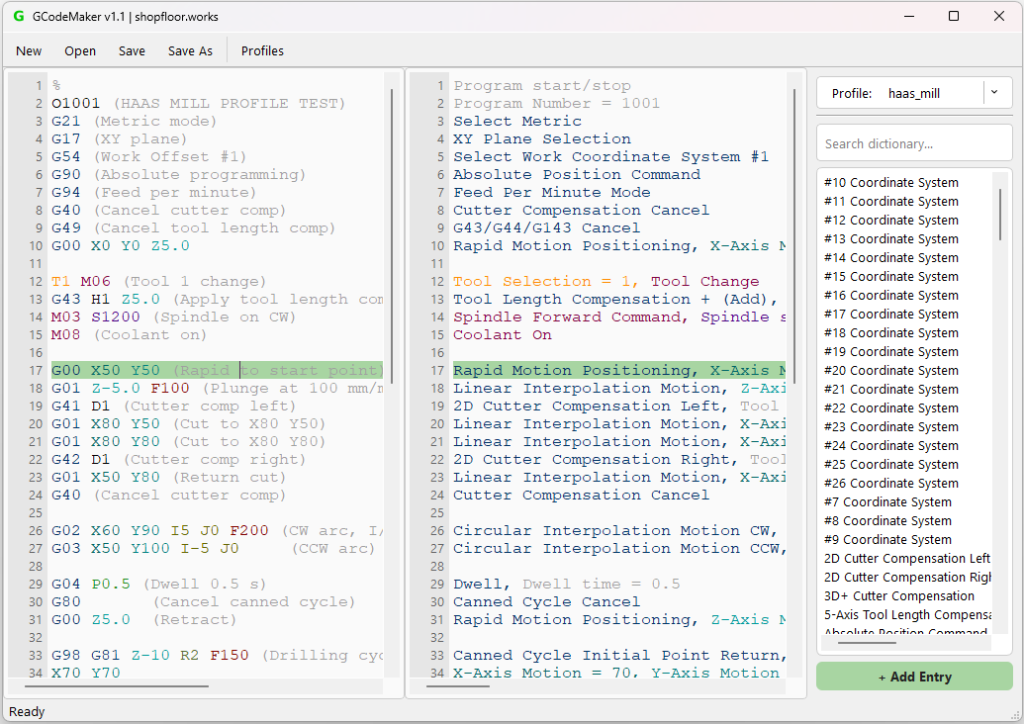Focus the Search dictionary field

(x=914, y=144)
